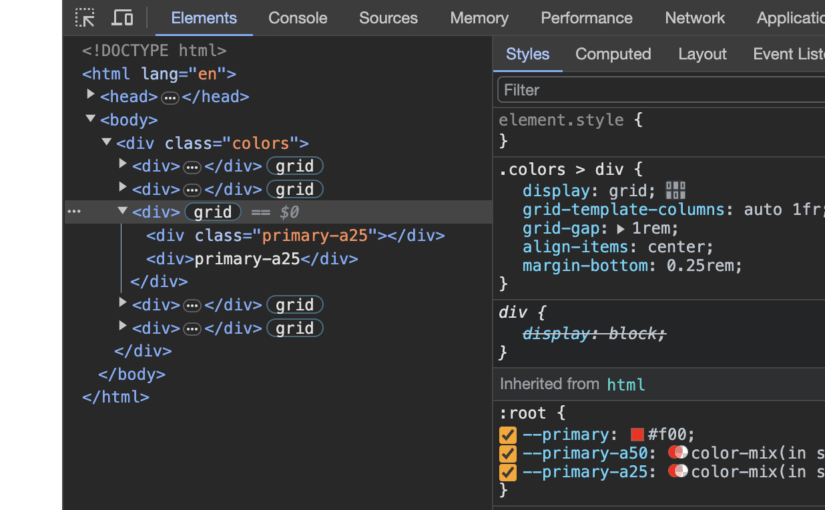825x510 pixels.
Task: Open the color-mix swatch for --primary-a50
Action: click(x=678, y=453)
